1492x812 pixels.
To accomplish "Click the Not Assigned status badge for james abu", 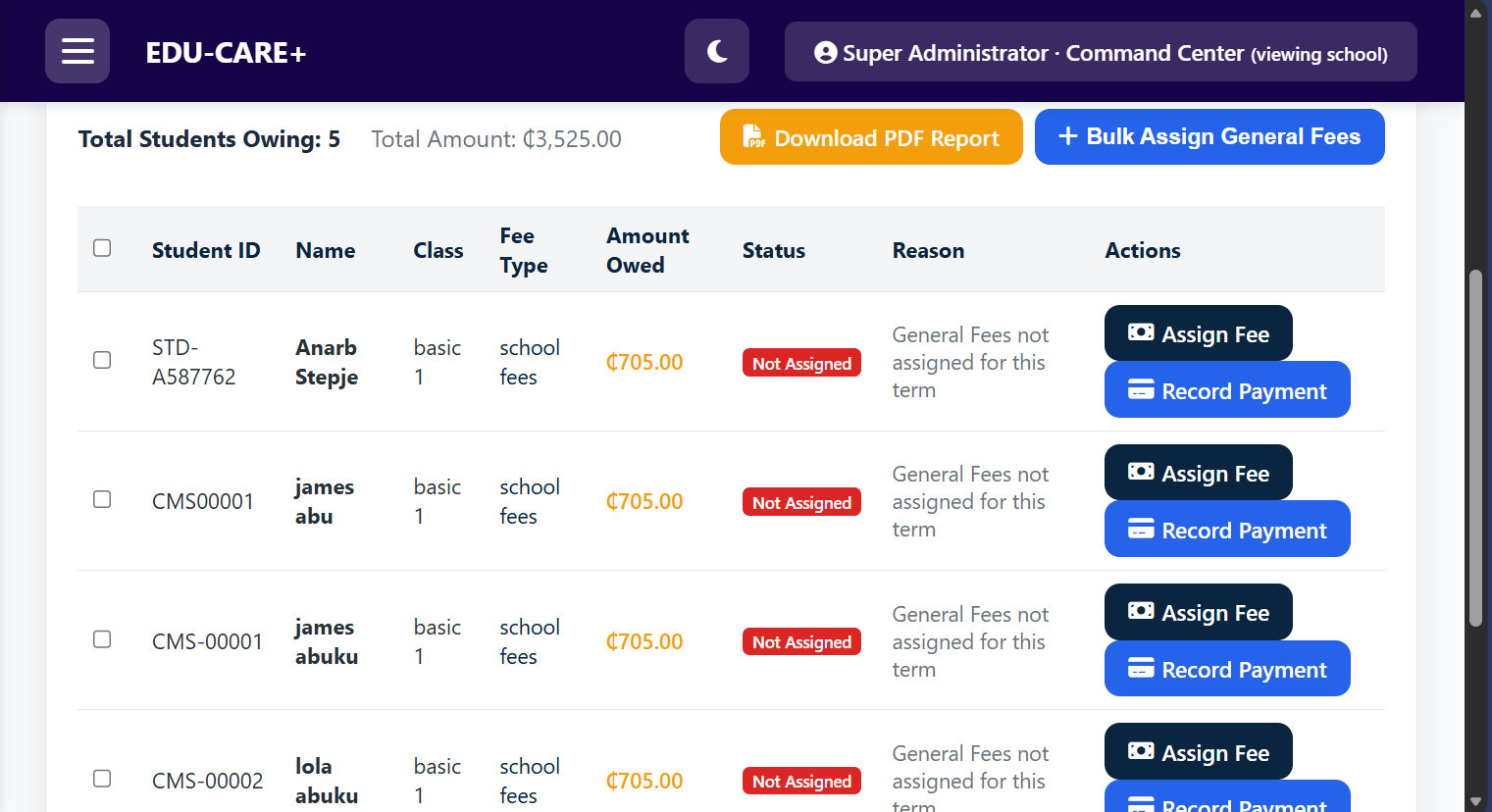I will click(801, 502).
